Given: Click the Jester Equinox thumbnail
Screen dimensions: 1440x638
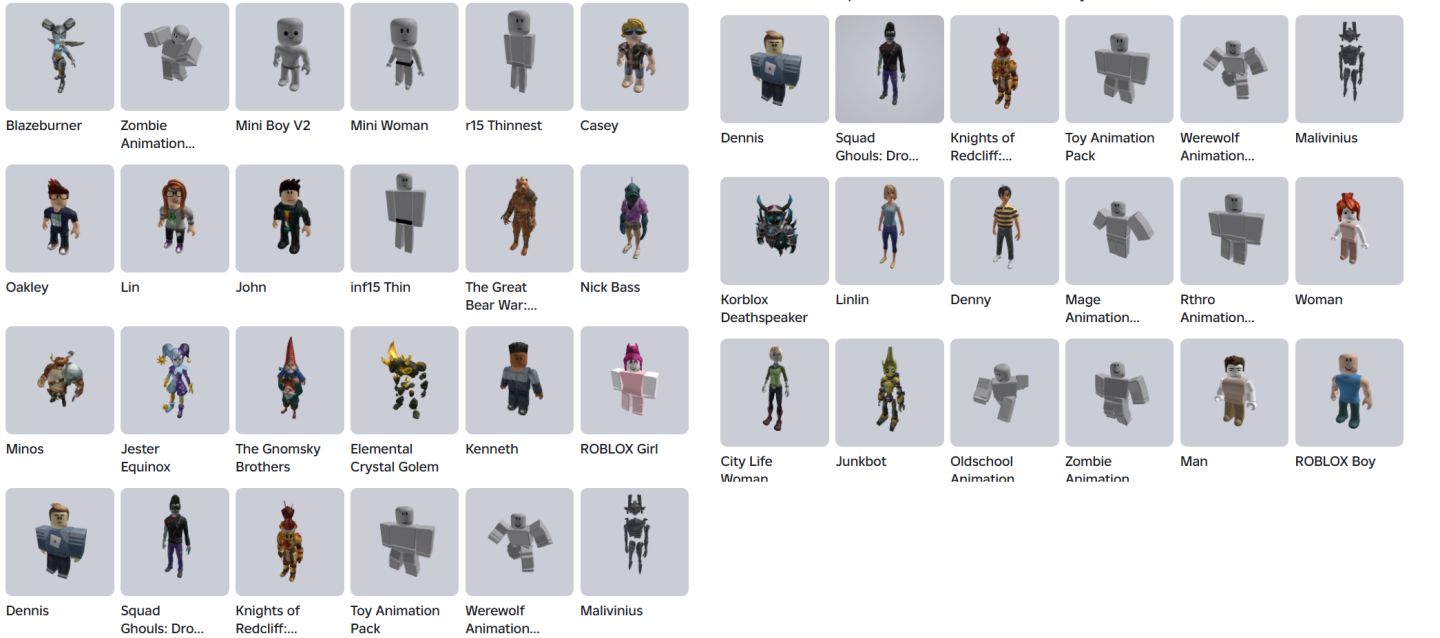Looking at the screenshot, I should click(x=175, y=380).
